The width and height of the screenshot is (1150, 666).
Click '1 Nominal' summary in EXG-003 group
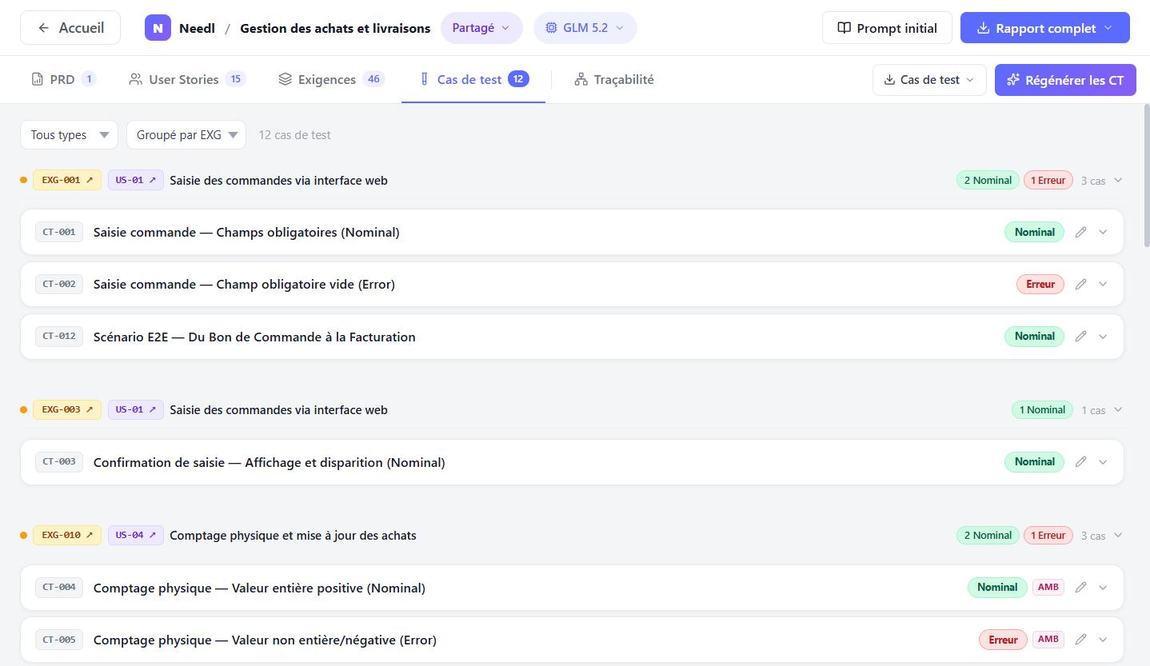1042,410
